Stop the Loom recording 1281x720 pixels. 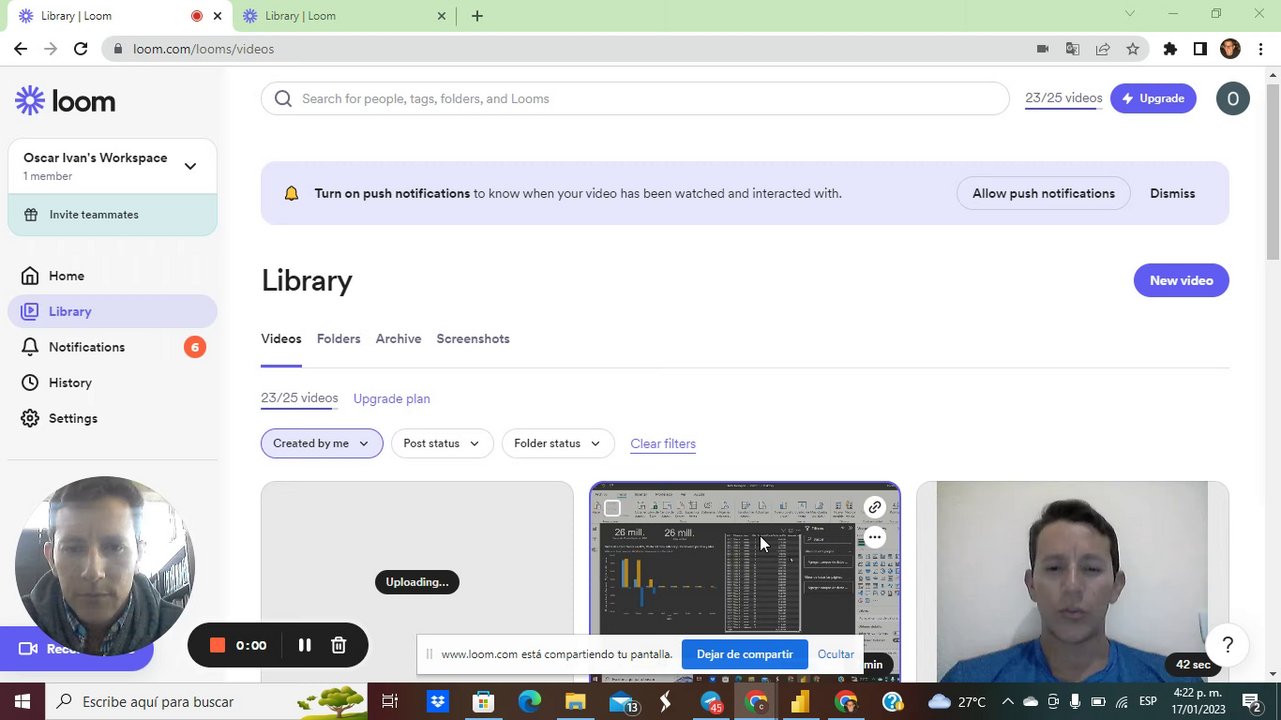pyautogui.click(x=217, y=645)
